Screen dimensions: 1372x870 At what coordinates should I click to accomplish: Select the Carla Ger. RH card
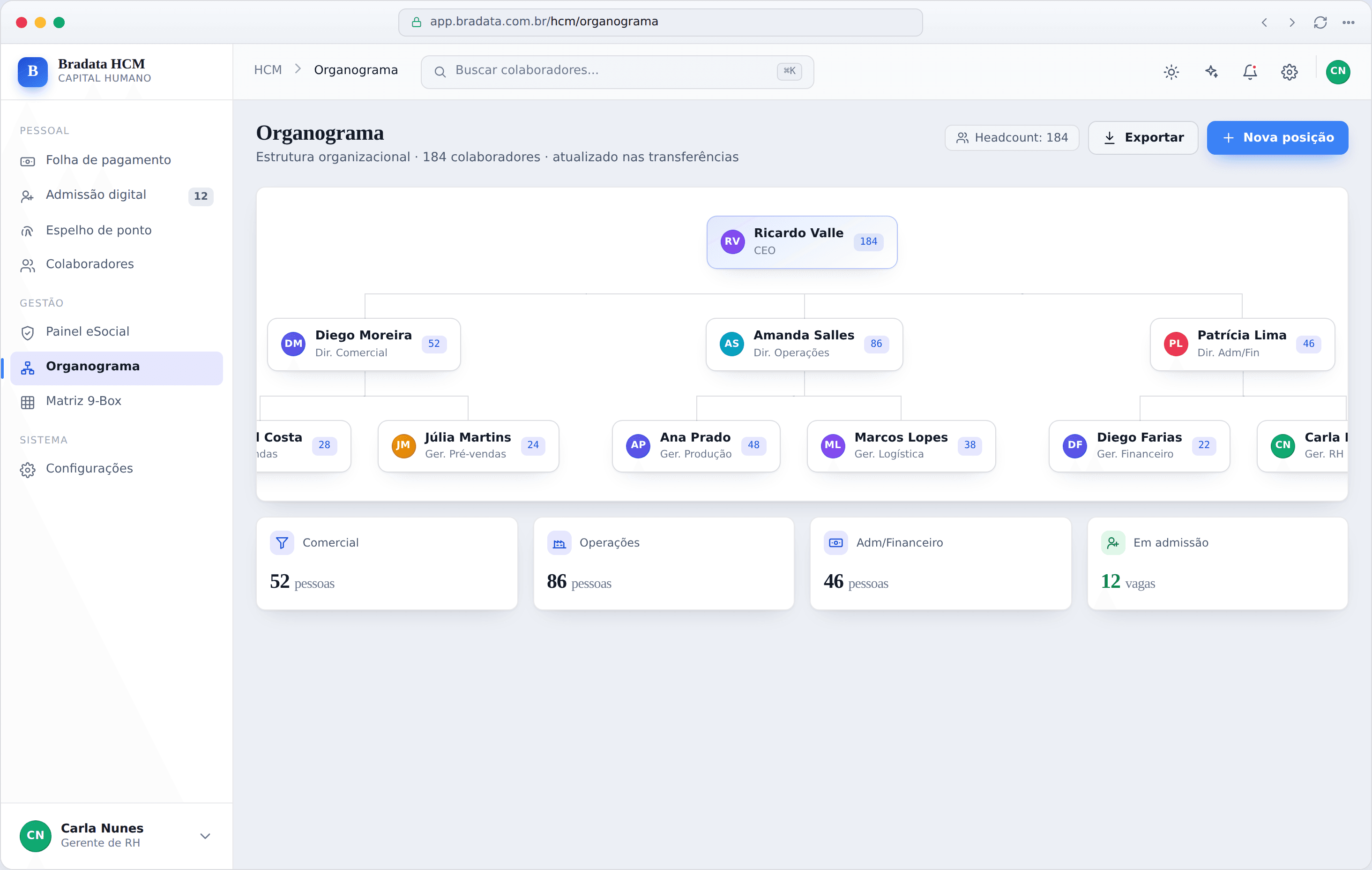(x=1303, y=446)
